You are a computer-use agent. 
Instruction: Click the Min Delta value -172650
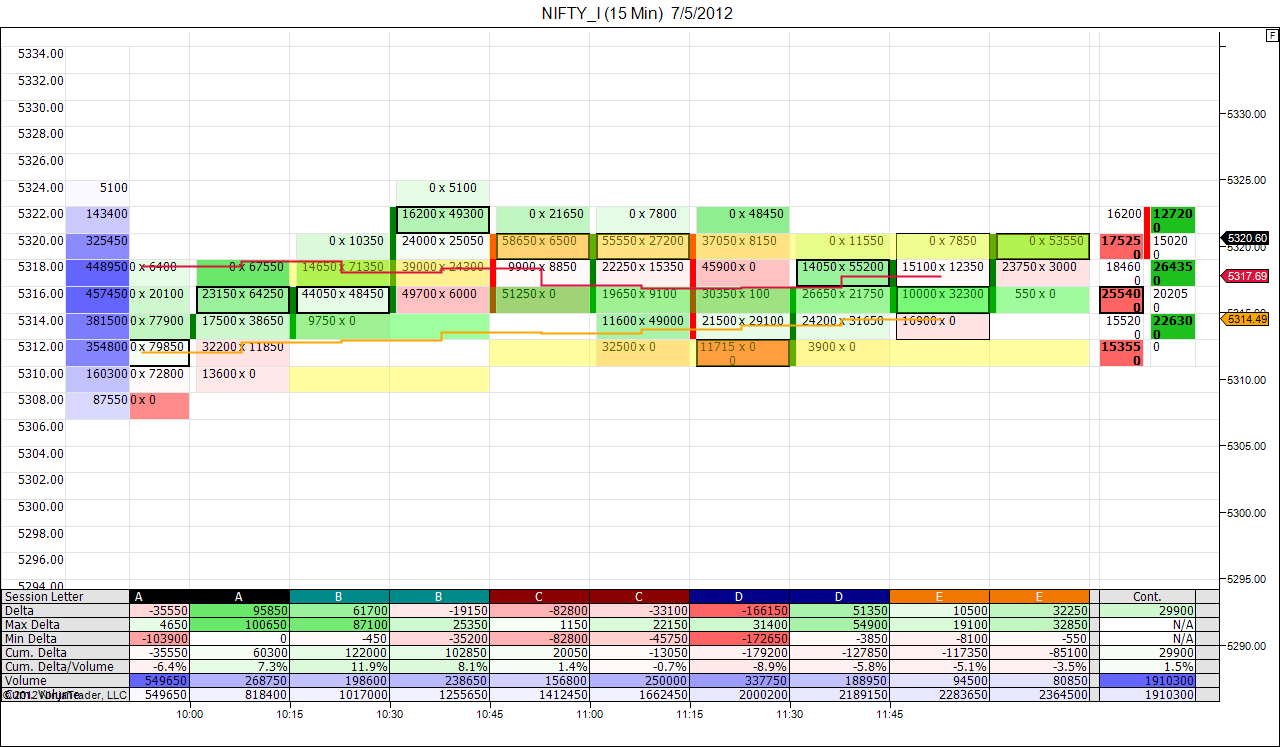coord(739,639)
